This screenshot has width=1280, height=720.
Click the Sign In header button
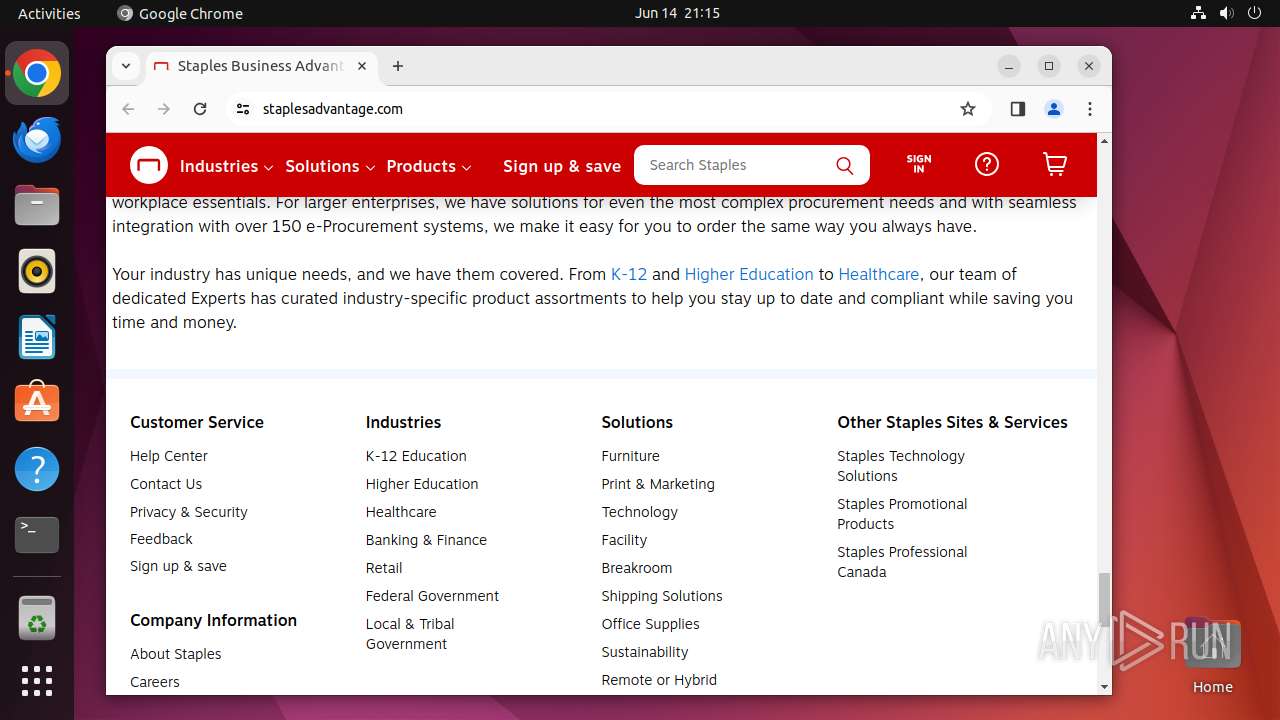click(919, 165)
